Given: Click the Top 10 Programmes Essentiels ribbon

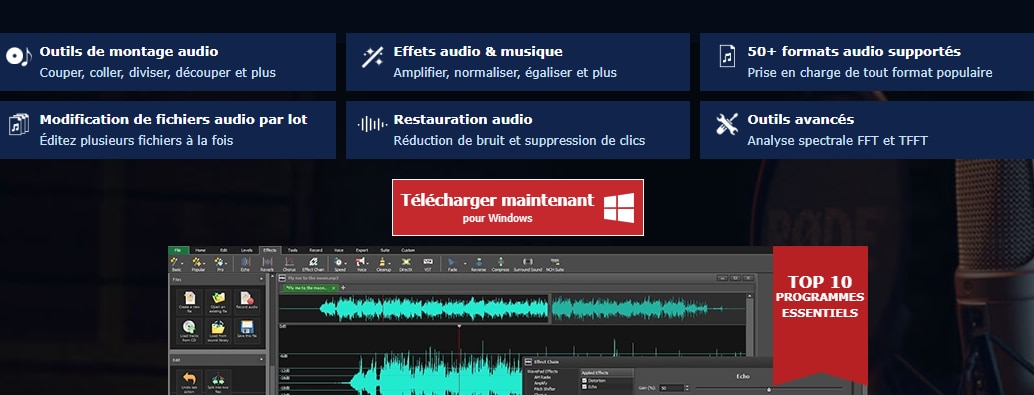Looking at the screenshot, I should tap(820, 315).
